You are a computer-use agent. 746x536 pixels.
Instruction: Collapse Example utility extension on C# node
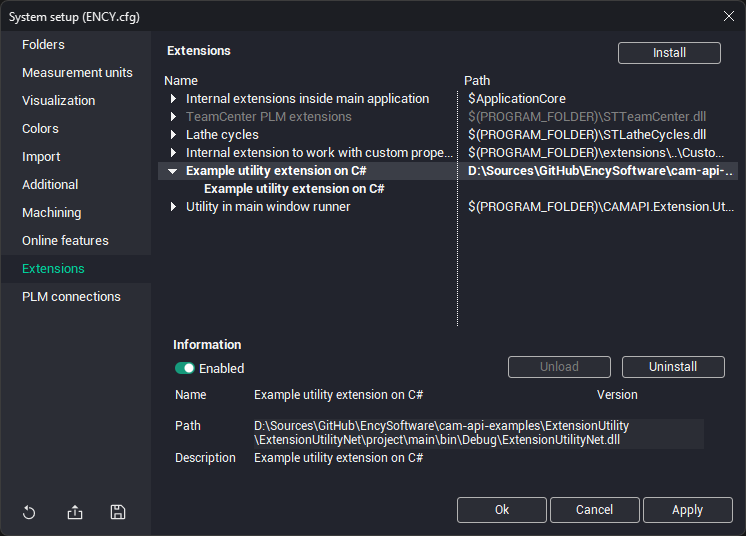tap(173, 171)
